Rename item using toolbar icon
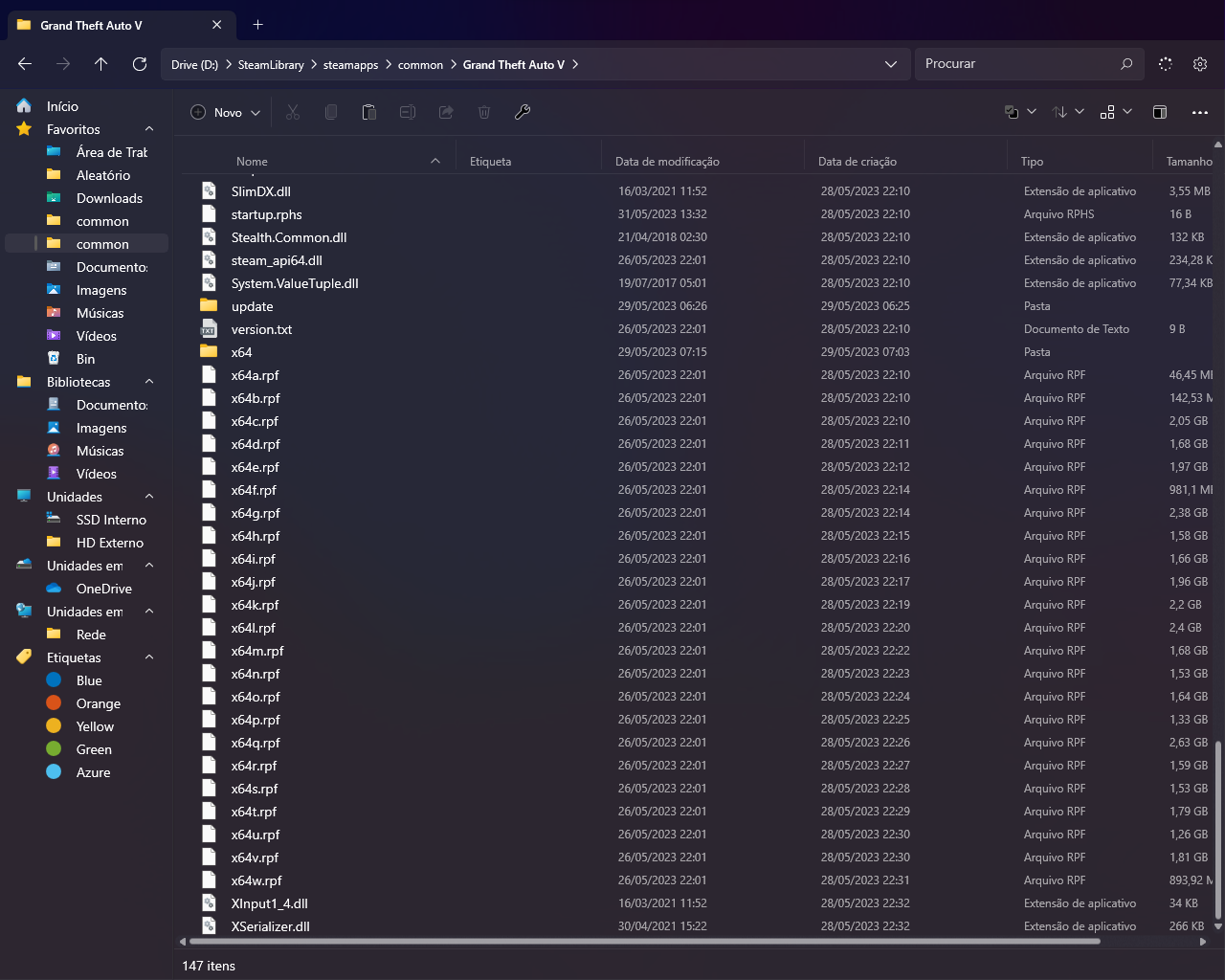This screenshot has height=980, width=1225. (408, 112)
